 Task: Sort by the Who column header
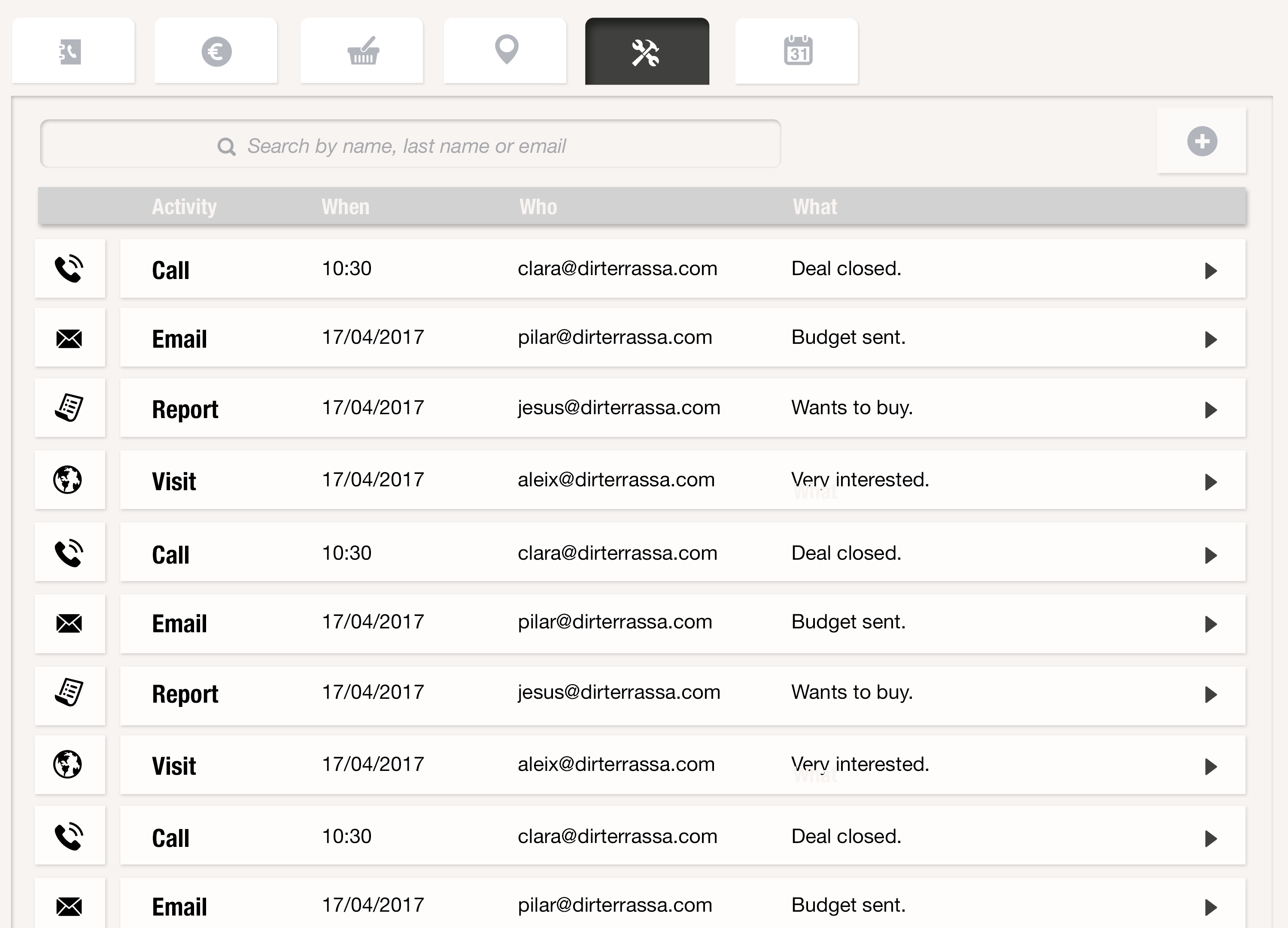pos(538,207)
